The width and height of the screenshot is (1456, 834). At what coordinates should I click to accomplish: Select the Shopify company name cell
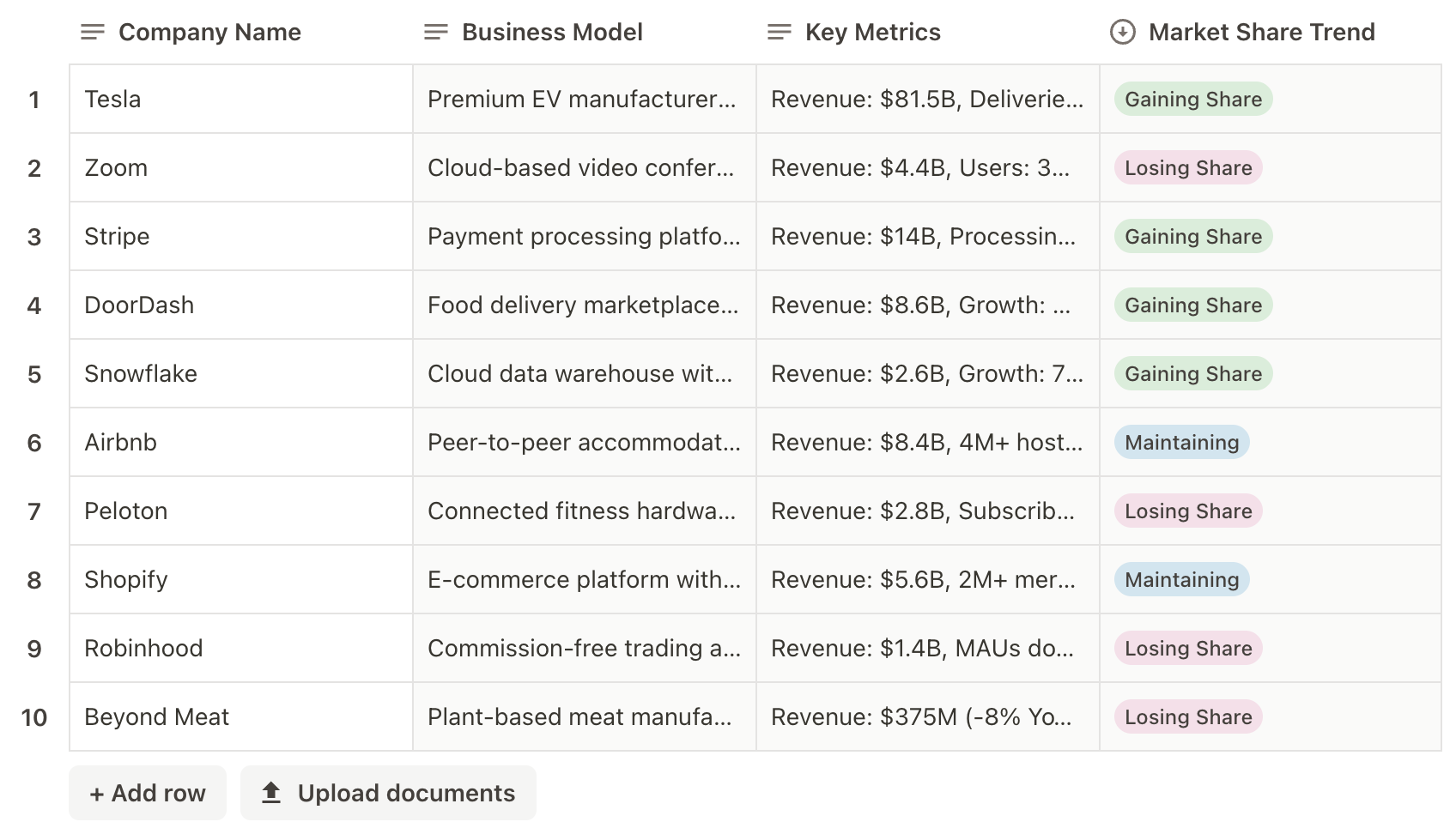[241, 579]
